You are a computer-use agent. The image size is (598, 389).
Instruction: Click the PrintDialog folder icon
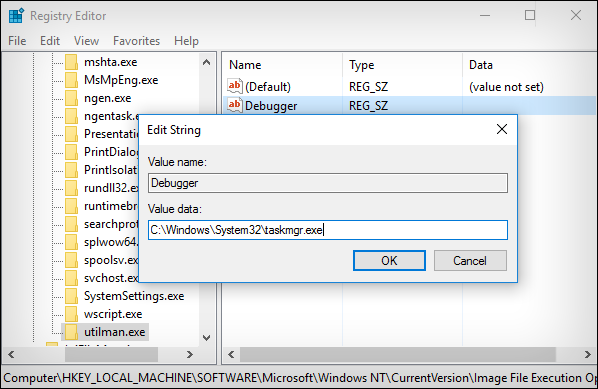[71, 152]
